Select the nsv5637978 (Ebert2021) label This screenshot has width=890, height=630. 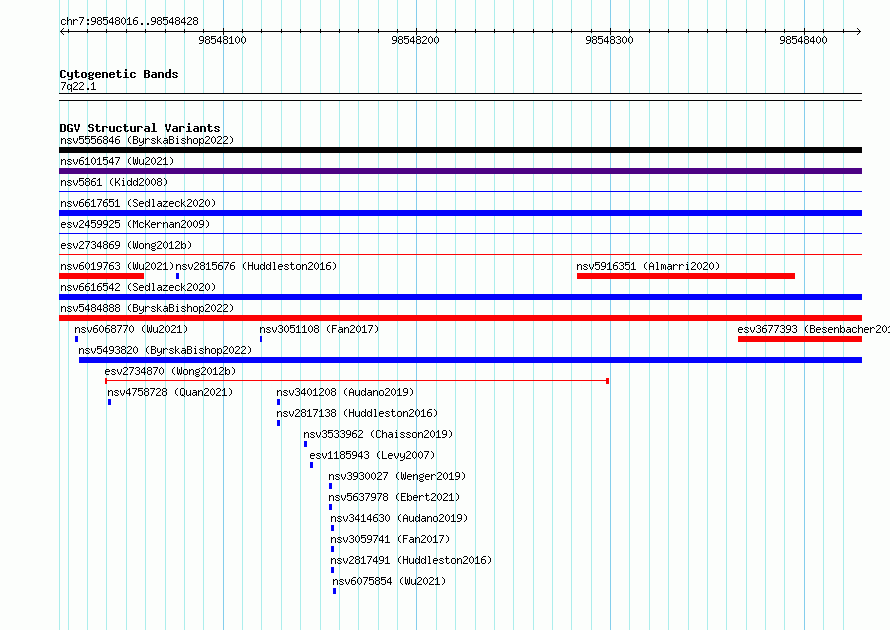394,497
